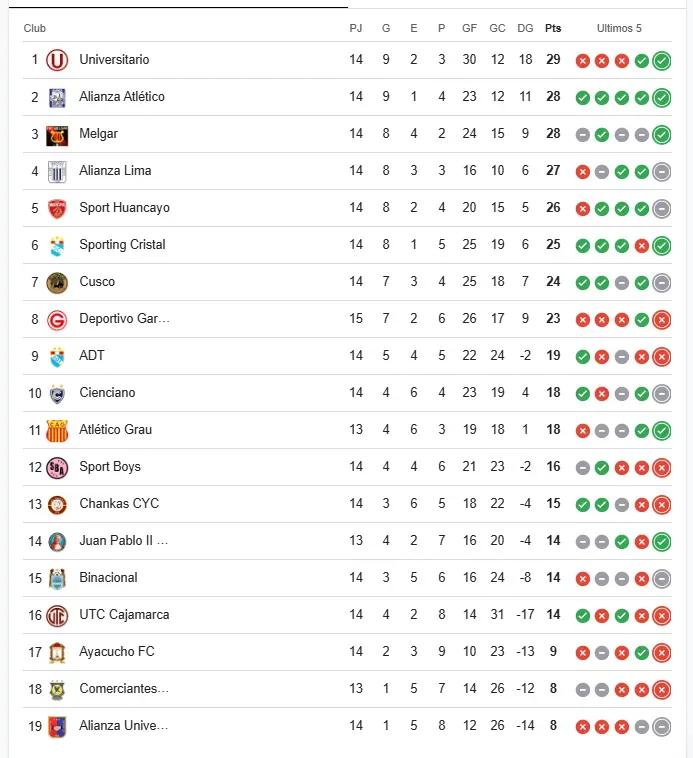This screenshot has height=758, width=693.
Task: Click the Alianza Atlético team logo
Action: click(x=57, y=97)
